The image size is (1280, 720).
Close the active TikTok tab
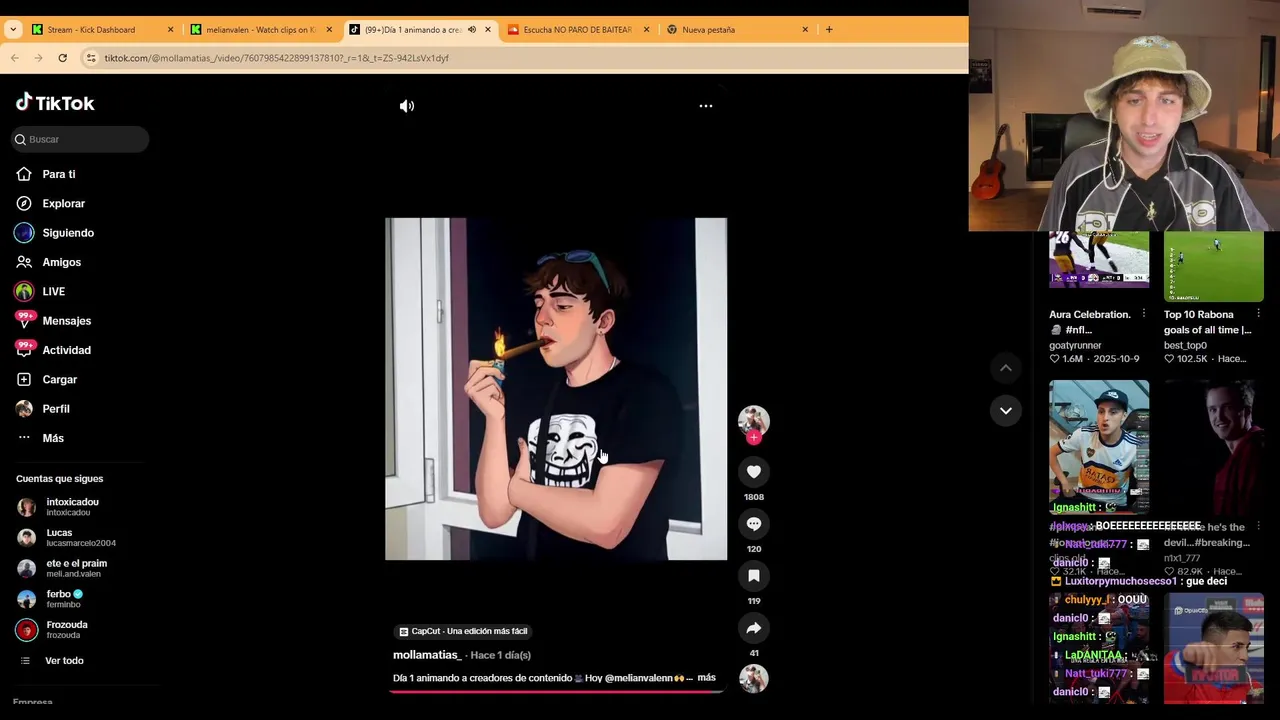click(x=488, y=30)
